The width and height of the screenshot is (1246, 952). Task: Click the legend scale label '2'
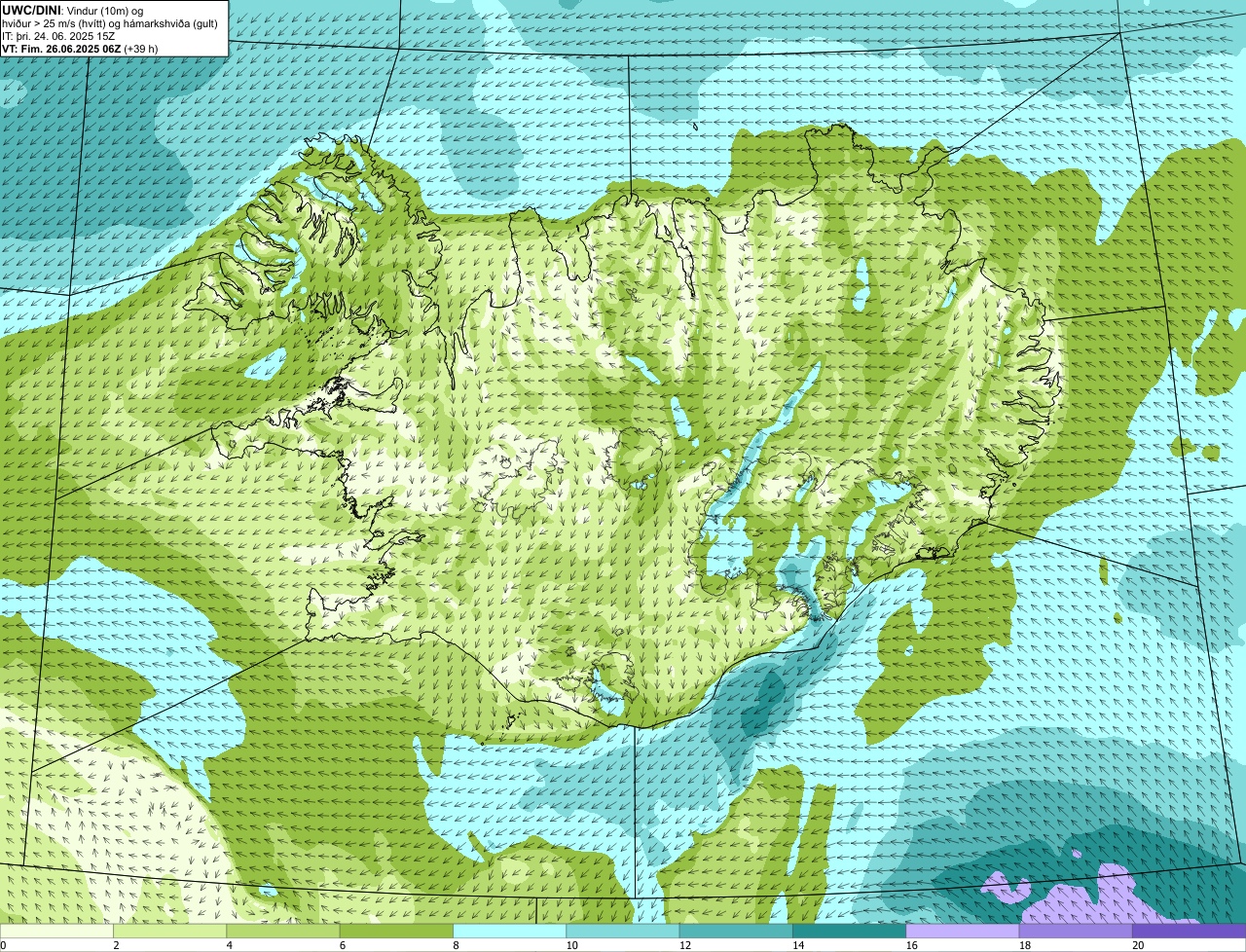coord(116,945)
